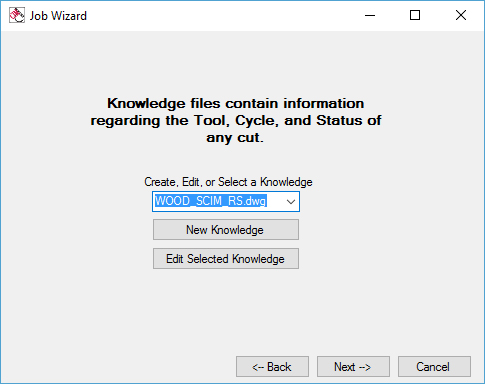485x384 pixels.
Task: Create a New Knowledge file
Action: pos(226,230)
